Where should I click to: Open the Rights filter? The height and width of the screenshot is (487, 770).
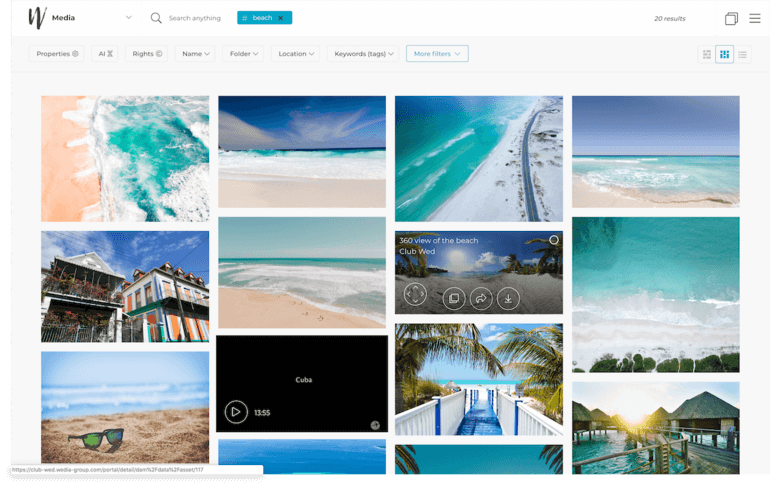[147, 54]
